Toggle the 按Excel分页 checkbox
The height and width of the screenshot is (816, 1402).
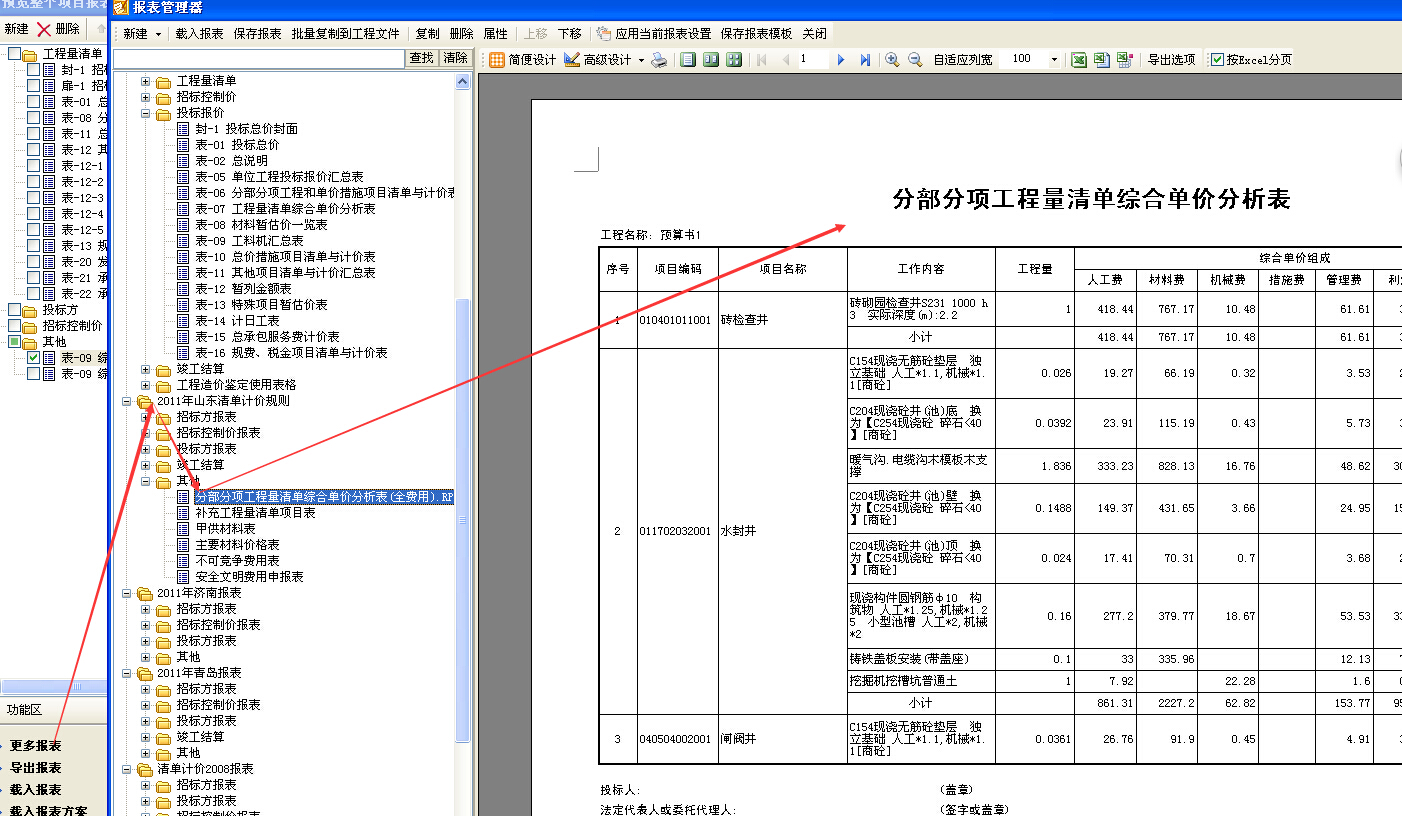1217,60
